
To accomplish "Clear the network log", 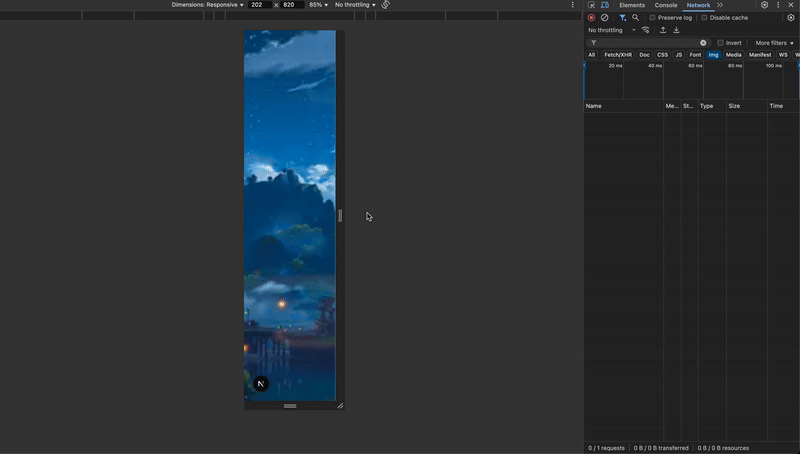I will point(604,18).
